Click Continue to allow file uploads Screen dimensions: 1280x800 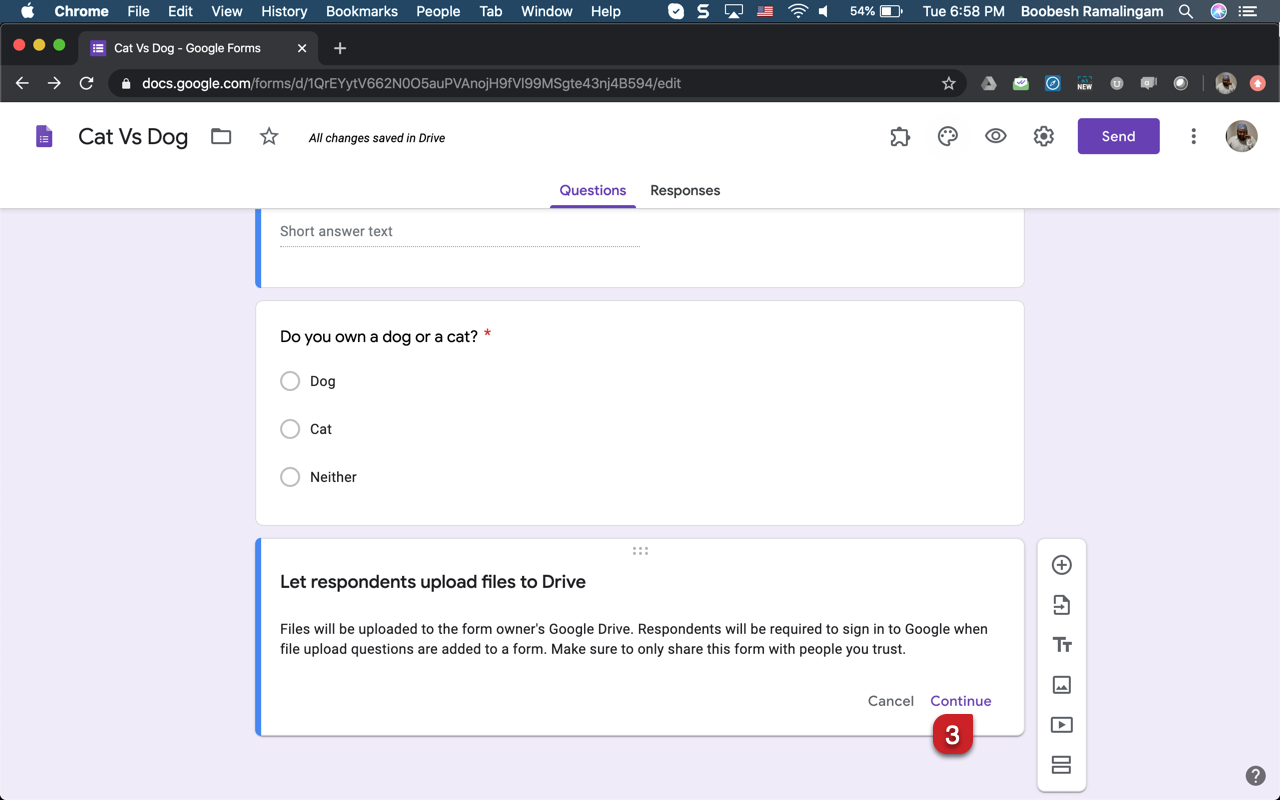pos(960,701)
